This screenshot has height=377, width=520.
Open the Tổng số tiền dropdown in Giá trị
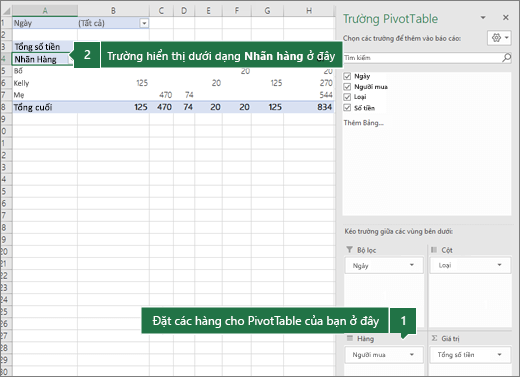click(x=499, y=355)
